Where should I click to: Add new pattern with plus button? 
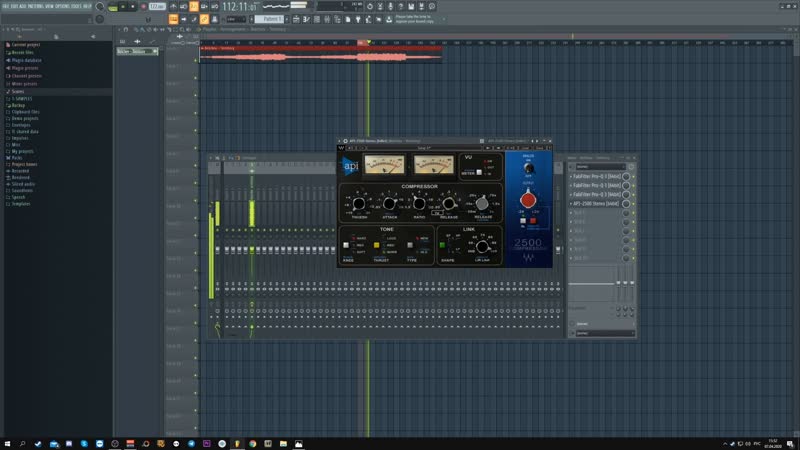(287, 19)
